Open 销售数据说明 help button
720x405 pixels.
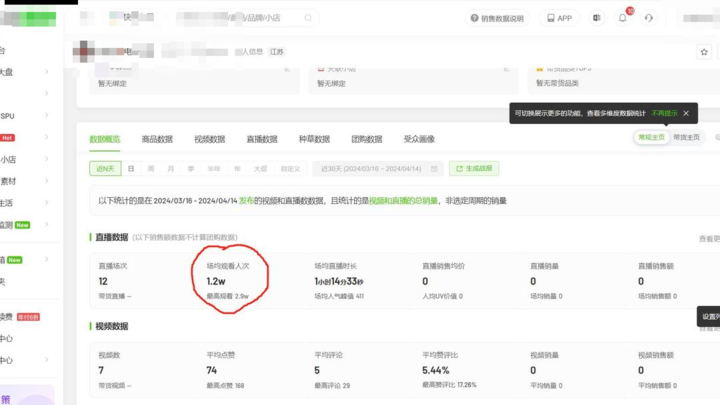pos(498,18)
